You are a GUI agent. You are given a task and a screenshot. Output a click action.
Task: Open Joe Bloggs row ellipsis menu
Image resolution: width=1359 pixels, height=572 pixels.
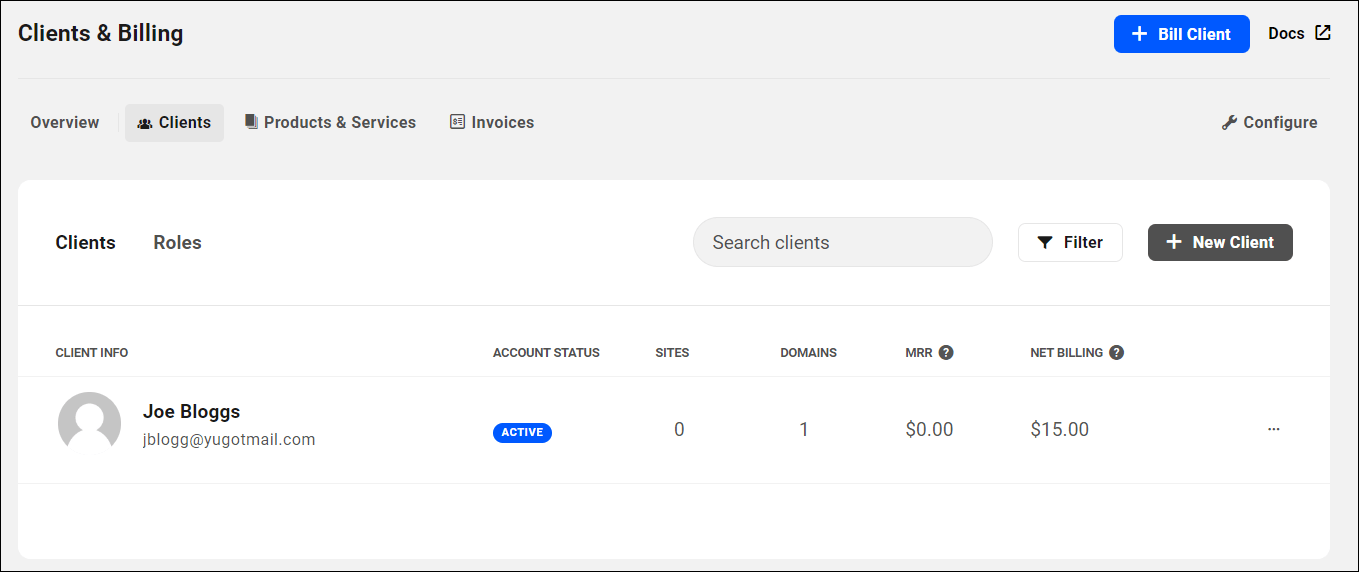(1273, 429)
